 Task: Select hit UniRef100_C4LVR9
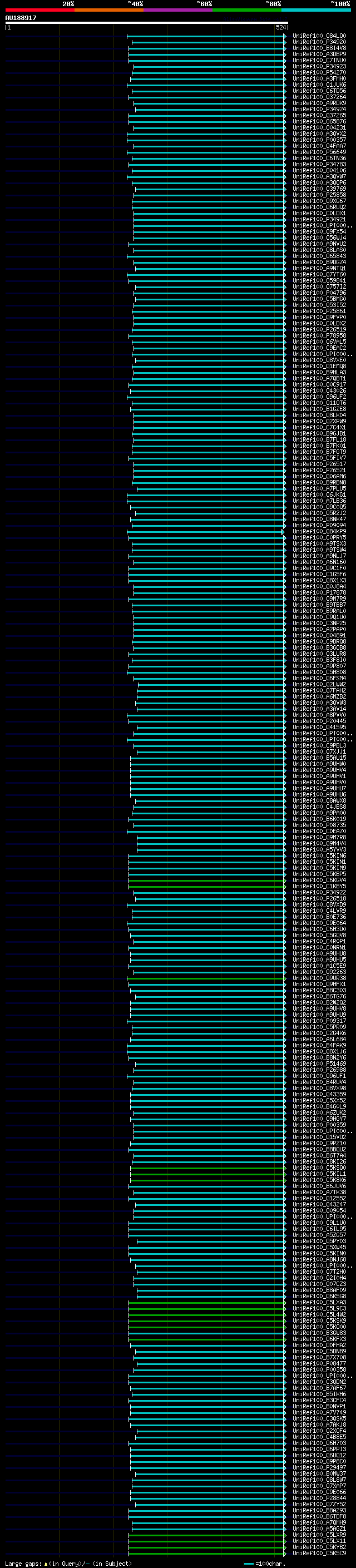319,911
